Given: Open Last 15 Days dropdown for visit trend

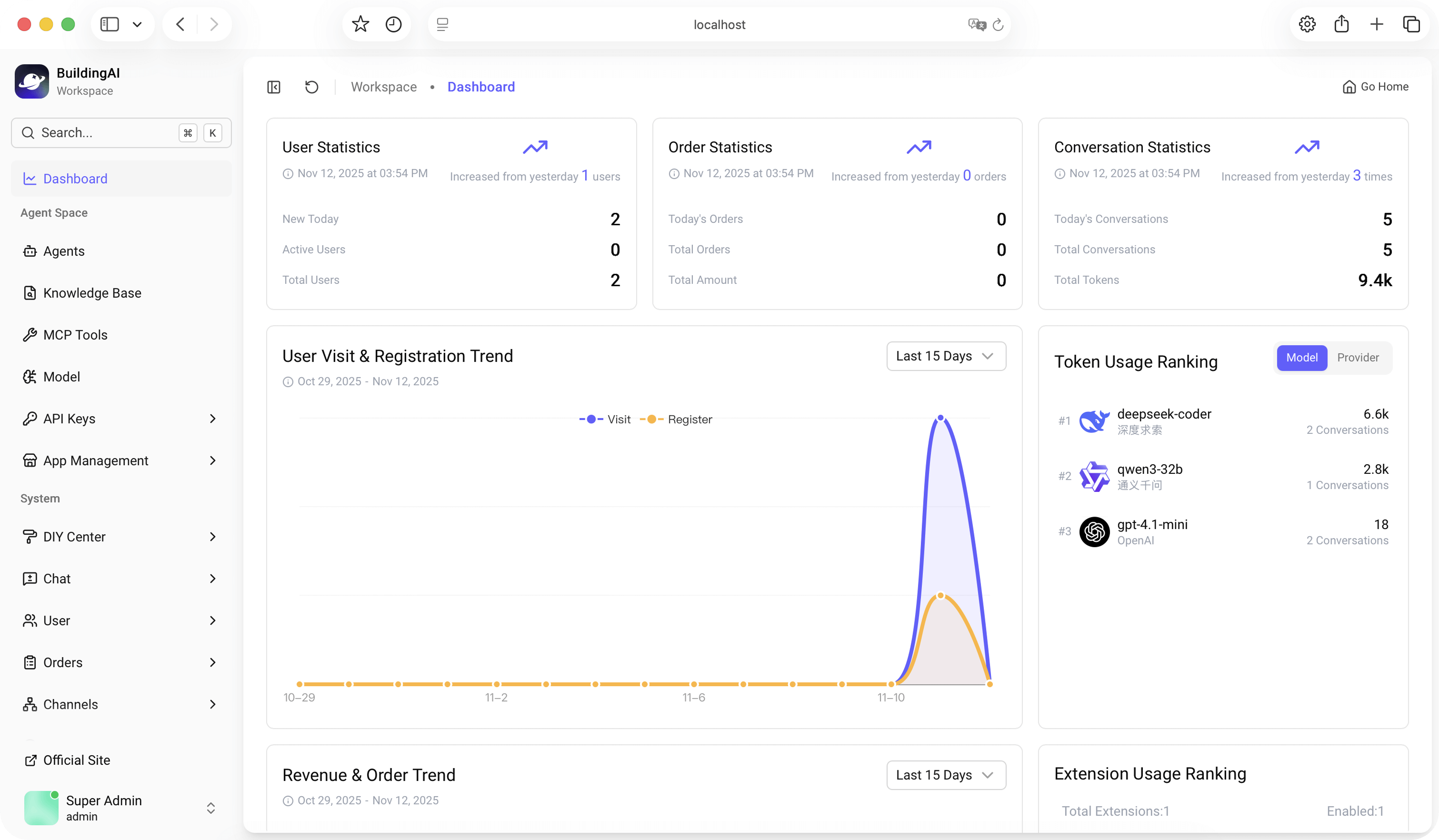Looking at the screenshot, I should pyautogui.click(x=946, y=356).
